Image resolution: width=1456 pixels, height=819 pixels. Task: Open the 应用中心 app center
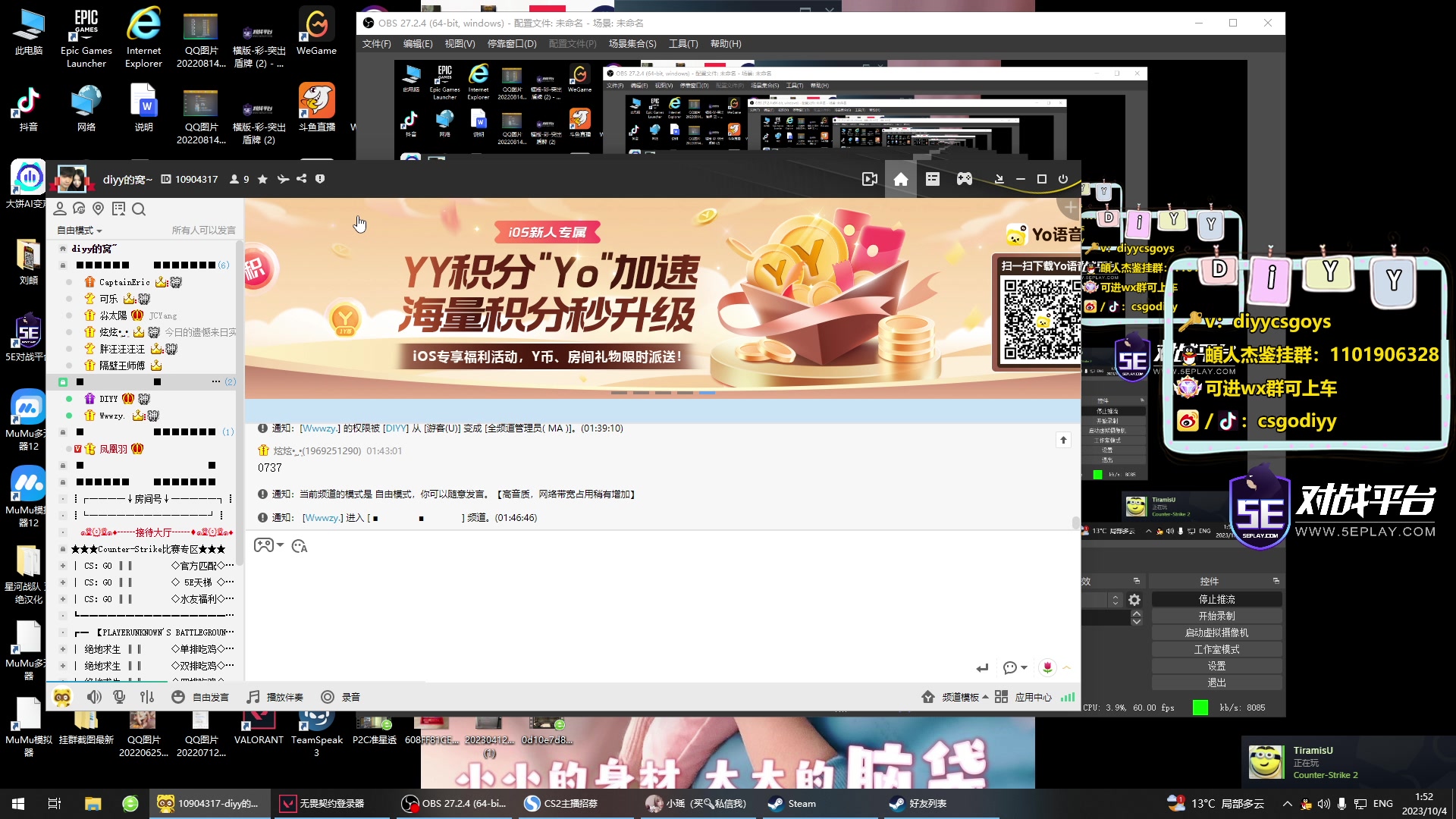[1024, 697]
